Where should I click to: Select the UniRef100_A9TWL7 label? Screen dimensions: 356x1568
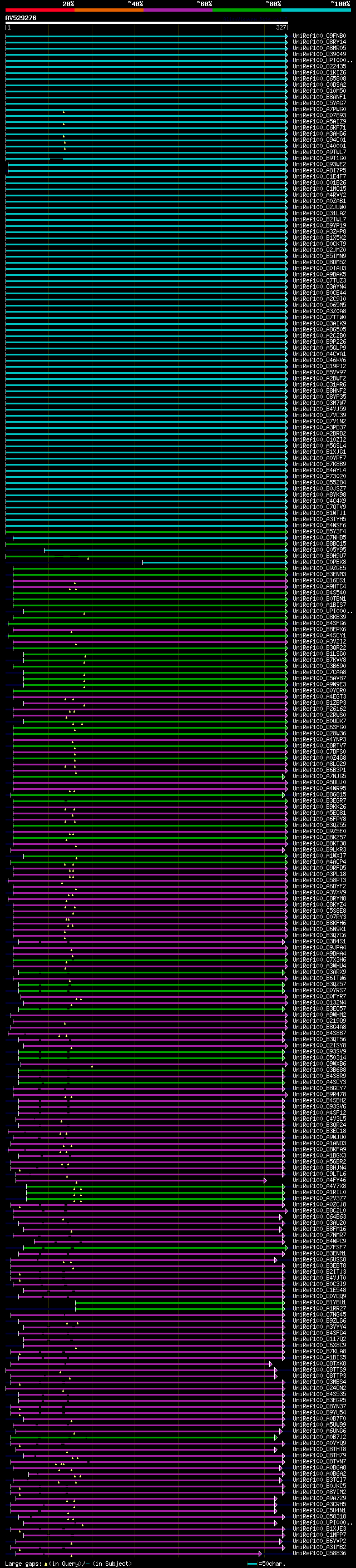coord(319,152)
